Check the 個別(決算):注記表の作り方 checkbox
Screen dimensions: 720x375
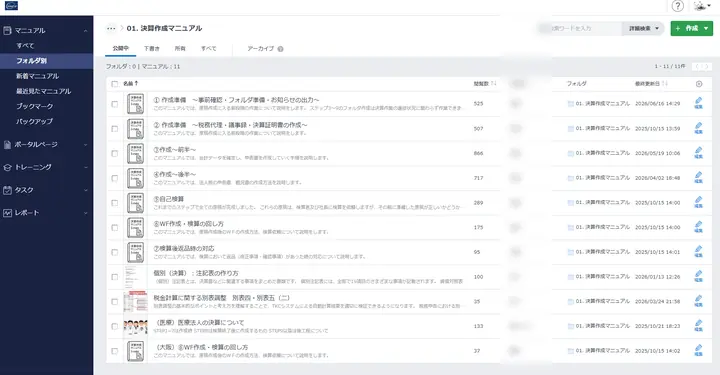pos(115,277)
